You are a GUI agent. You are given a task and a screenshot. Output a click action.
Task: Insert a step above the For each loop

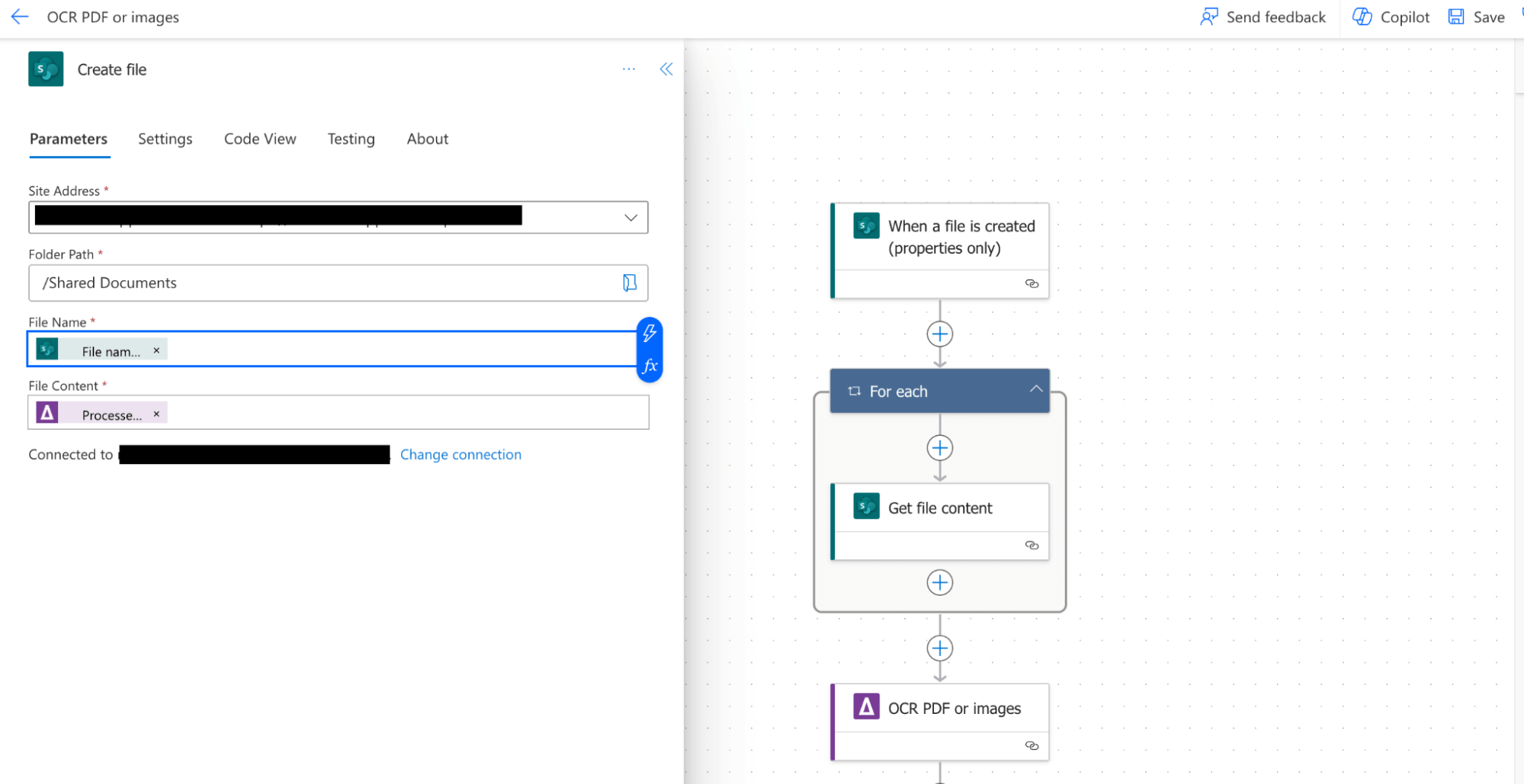pos(939,334)
